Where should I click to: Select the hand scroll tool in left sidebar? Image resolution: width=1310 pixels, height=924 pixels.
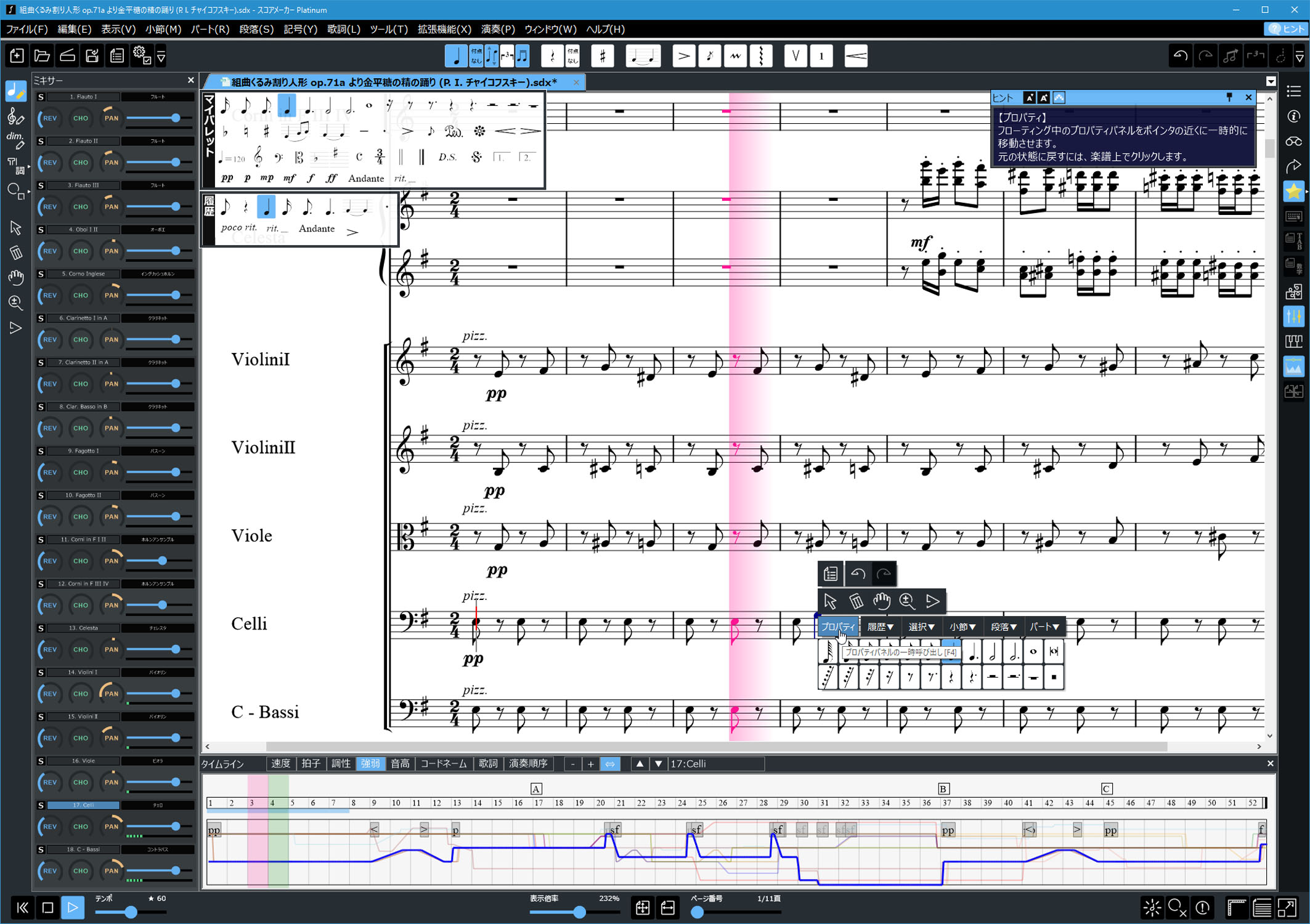15,277
